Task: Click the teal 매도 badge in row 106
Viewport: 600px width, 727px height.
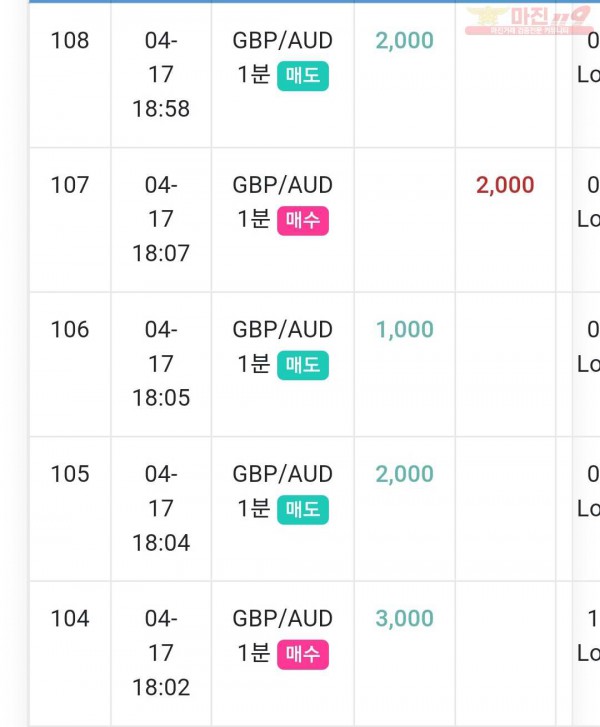Action: (303, 365)
